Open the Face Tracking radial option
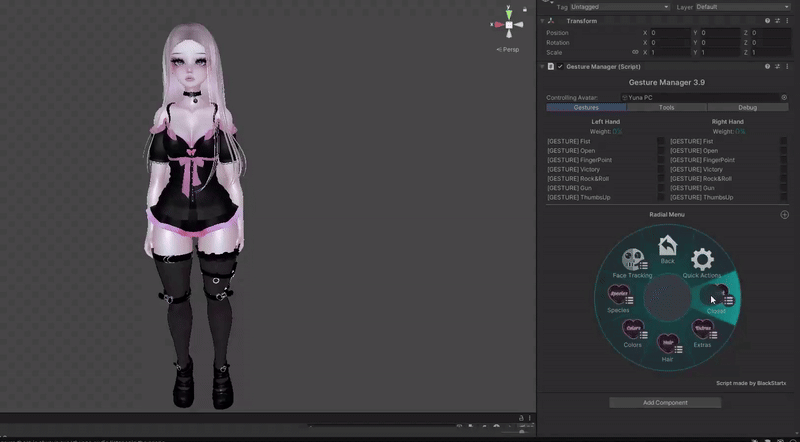The image size is (800, 442). tap(632, 260)
